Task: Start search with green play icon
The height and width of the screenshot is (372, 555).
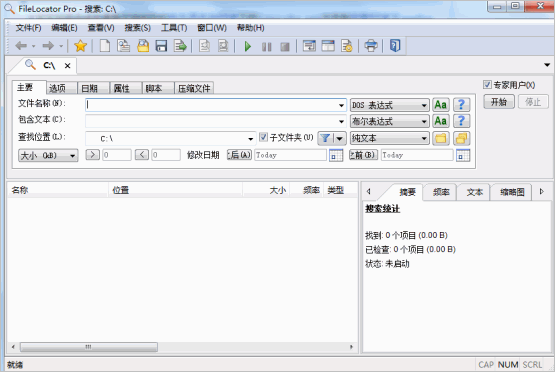Action: (248, 46)
